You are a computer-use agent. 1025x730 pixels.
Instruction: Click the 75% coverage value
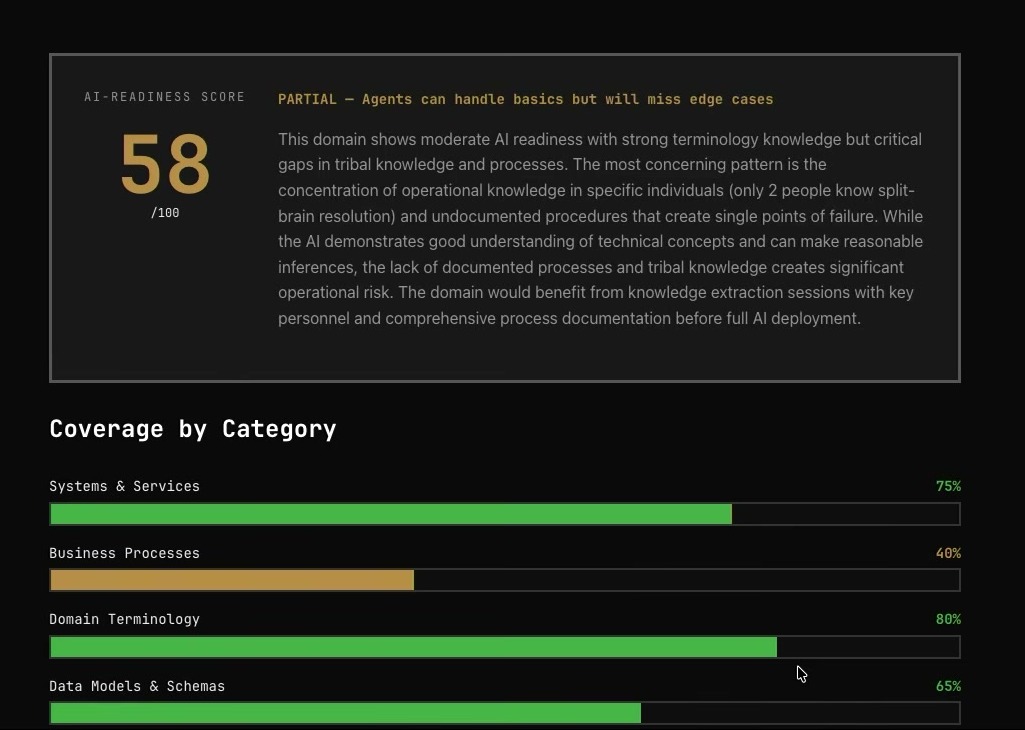pos(948,486)
